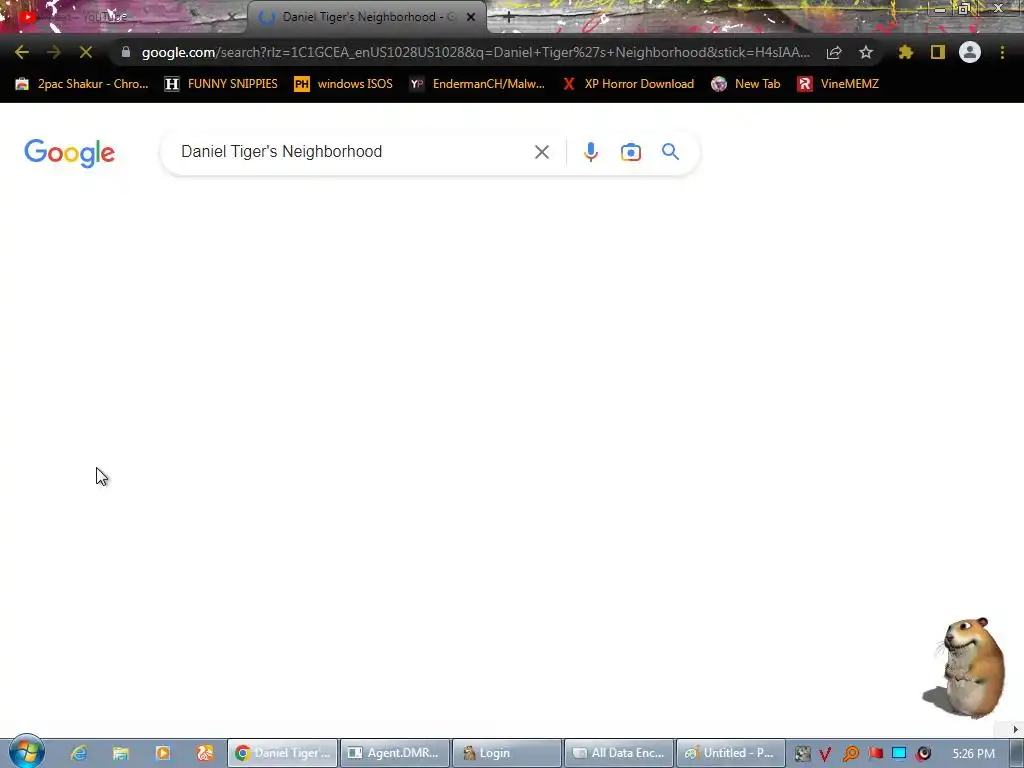Image resolution: width=1024 pixels, height=768 pixels.
Task: Launch Internet Explorer from the taskbar
Action: (79, 753)
